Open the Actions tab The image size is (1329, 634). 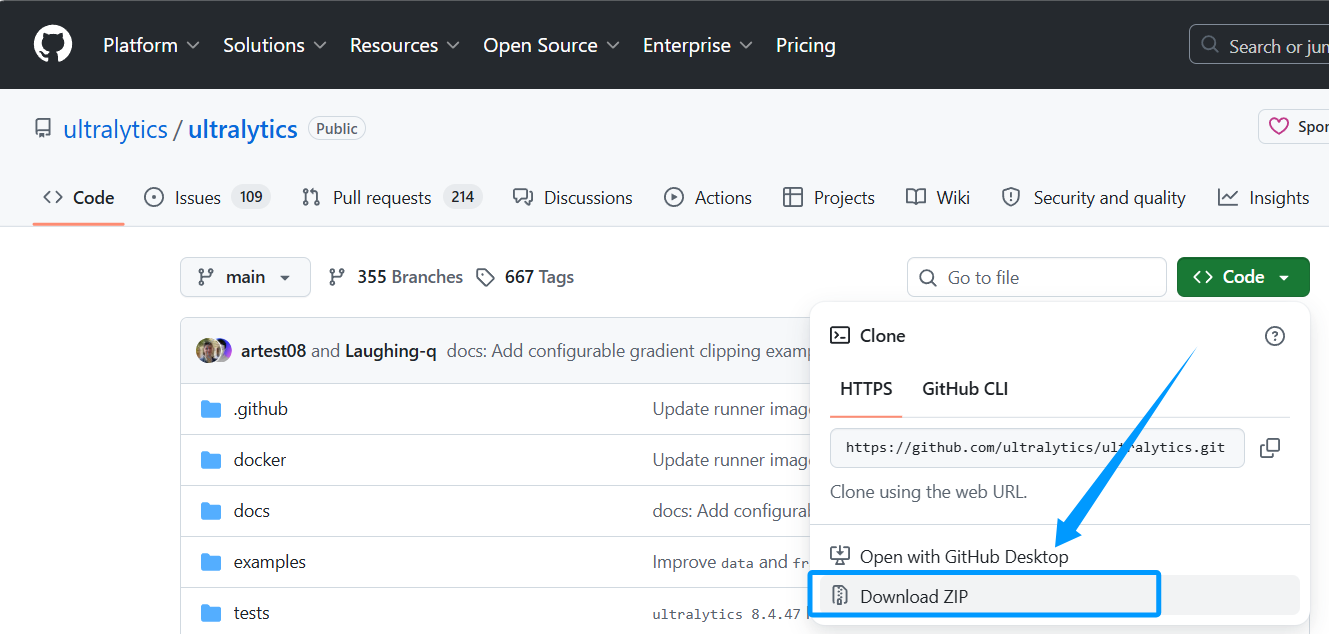click(708, 198)
